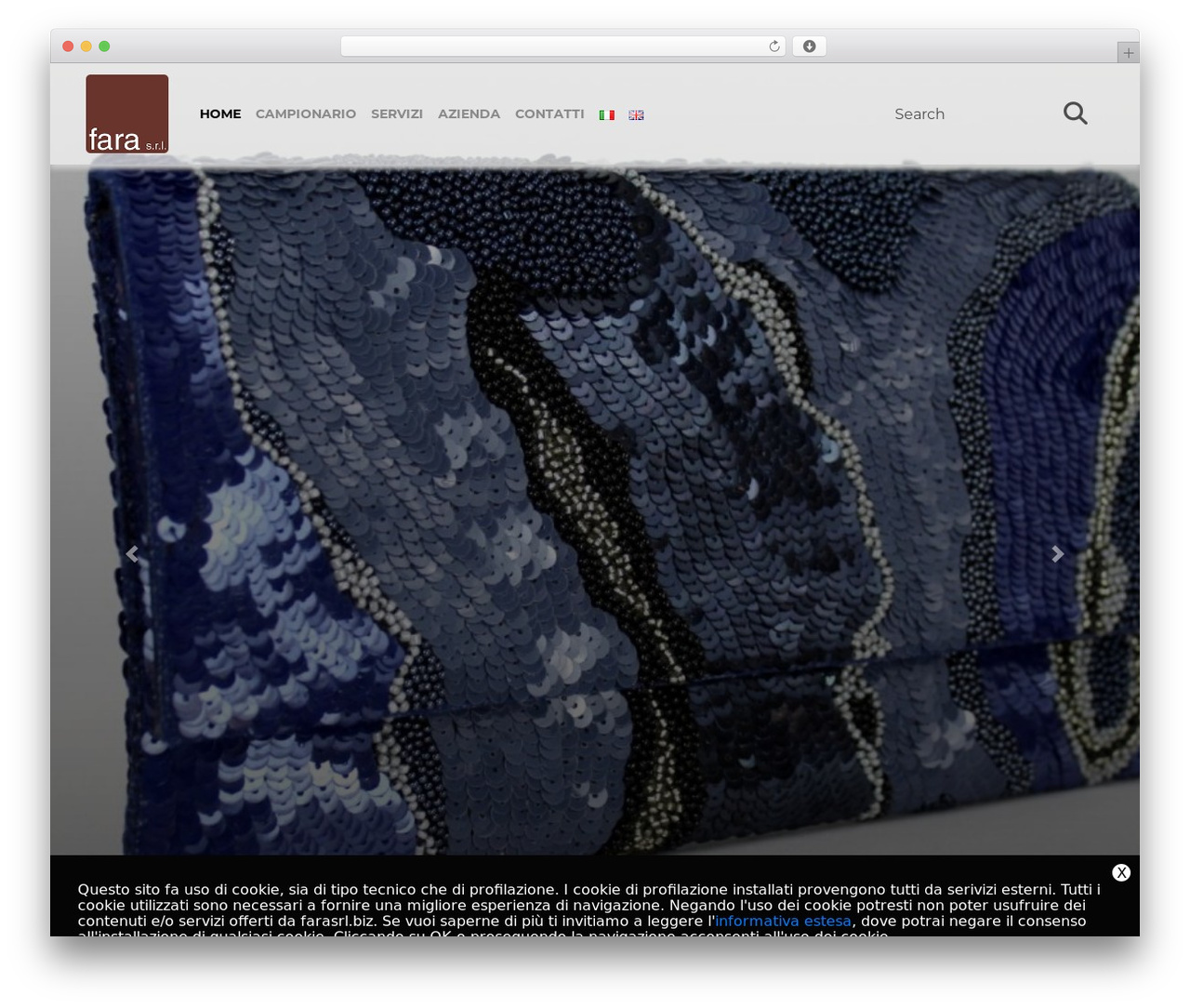This screenshot has width=1190, height=1008.
Task: Click the magnifying glass search icon
Action: coord(1076,113)
